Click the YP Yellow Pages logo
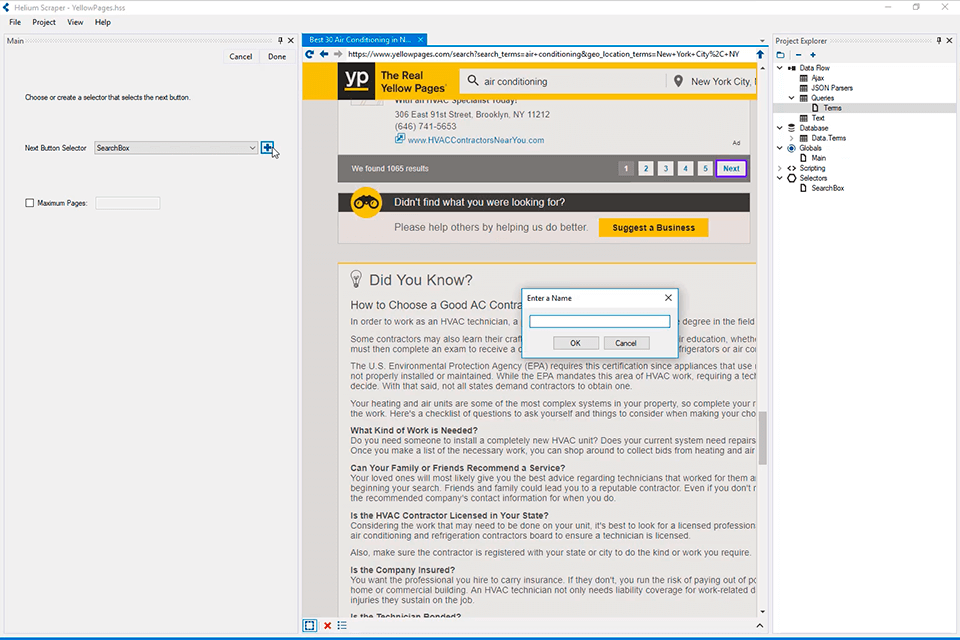This screenshot has width=960, height=640. (x=356, y=81)
